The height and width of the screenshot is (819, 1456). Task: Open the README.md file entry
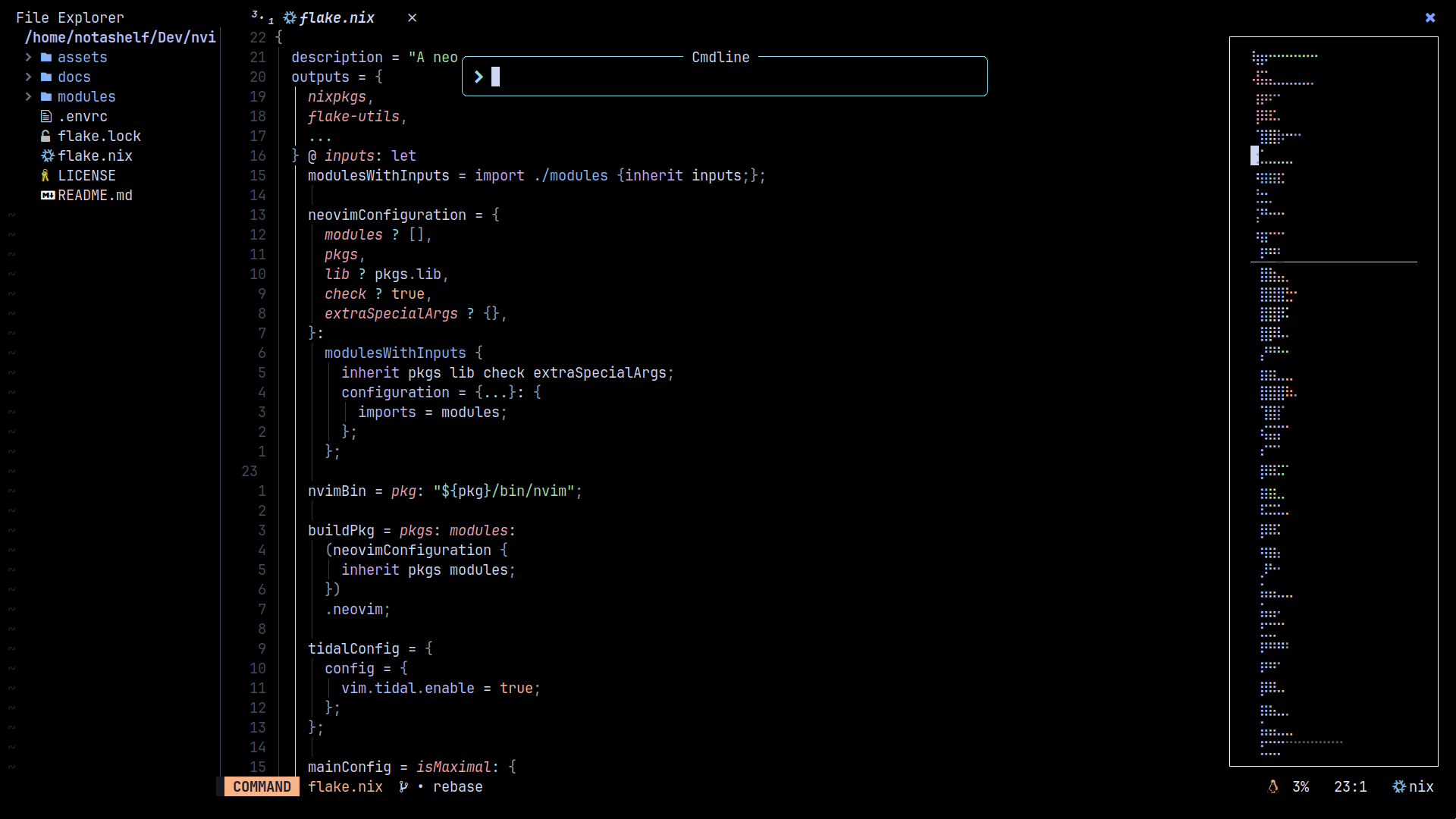click(x=95, y=196)
